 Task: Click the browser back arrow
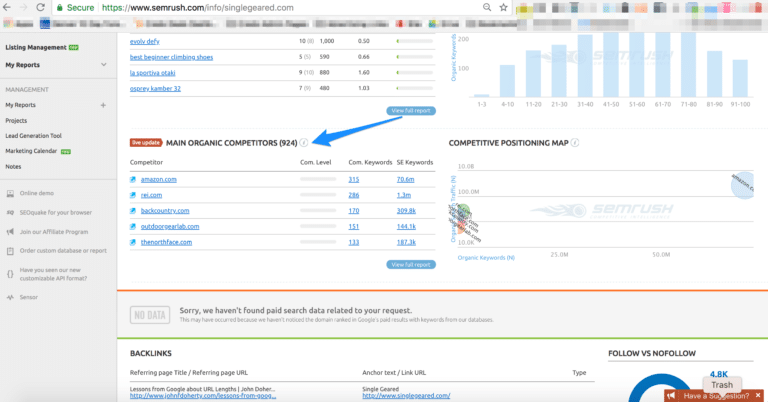(7, 7)
